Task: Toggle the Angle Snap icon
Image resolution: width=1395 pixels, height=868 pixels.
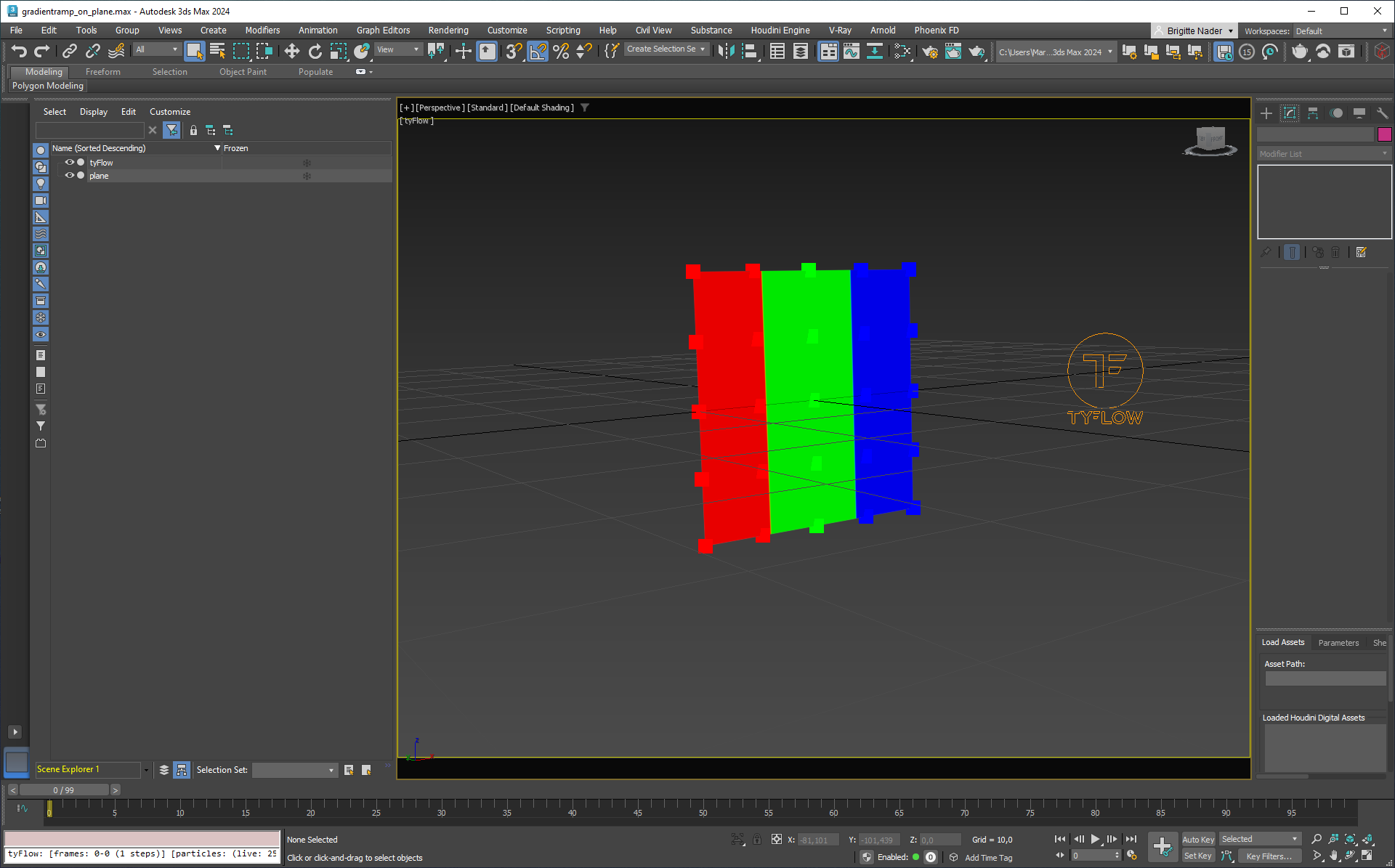Action: click(538, 51)
